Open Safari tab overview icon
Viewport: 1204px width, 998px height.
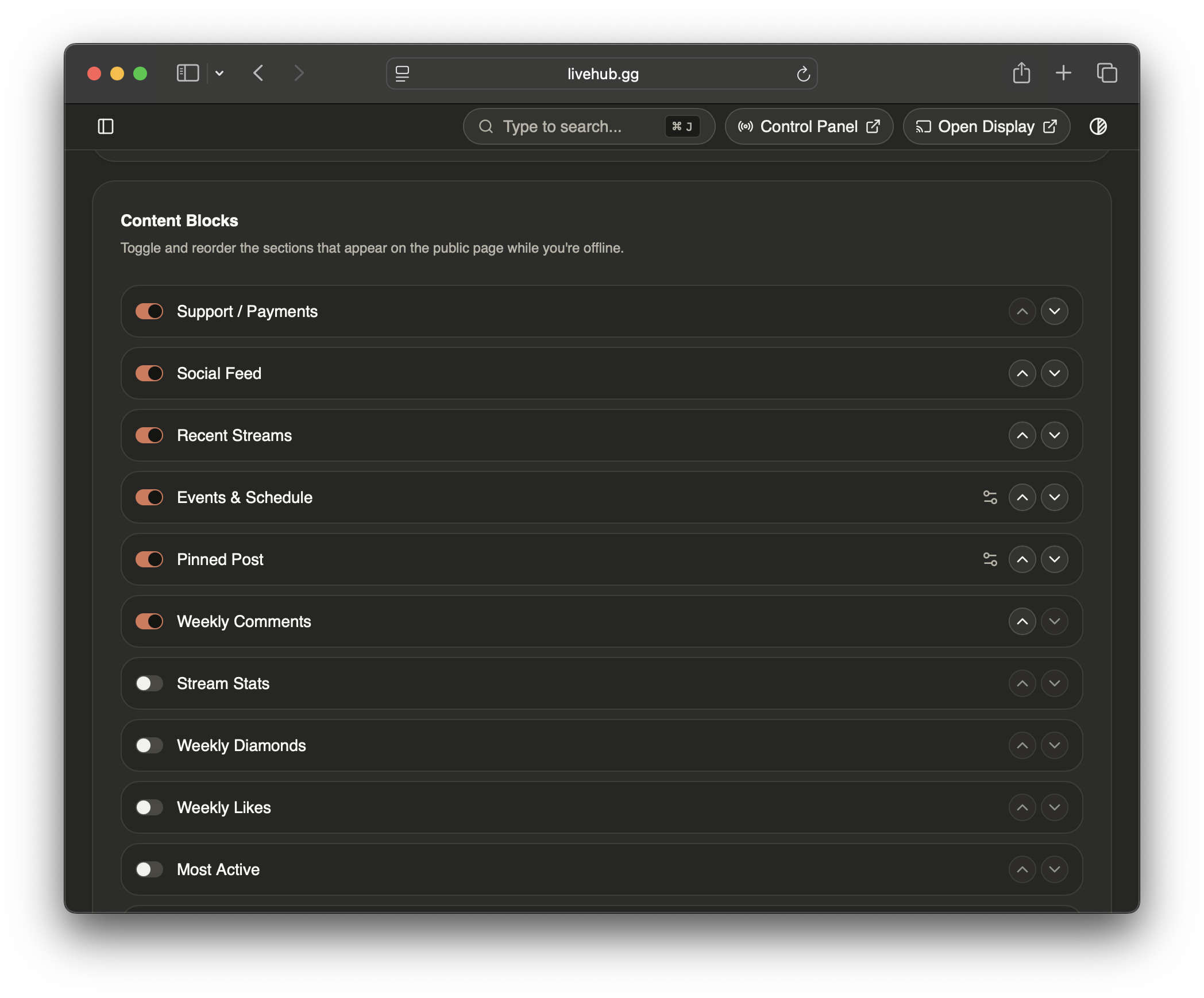(x=1106, y=73)
